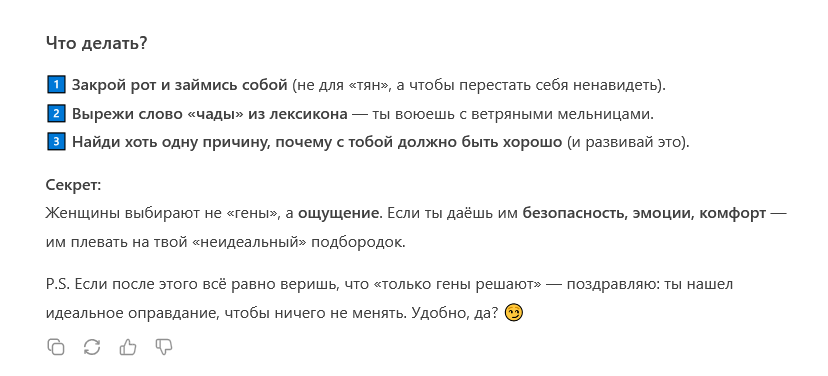The width and height of the screenshot is (828, 376).
Task: Regenerate the answer using the refresh icon
Action: [92, 347]
